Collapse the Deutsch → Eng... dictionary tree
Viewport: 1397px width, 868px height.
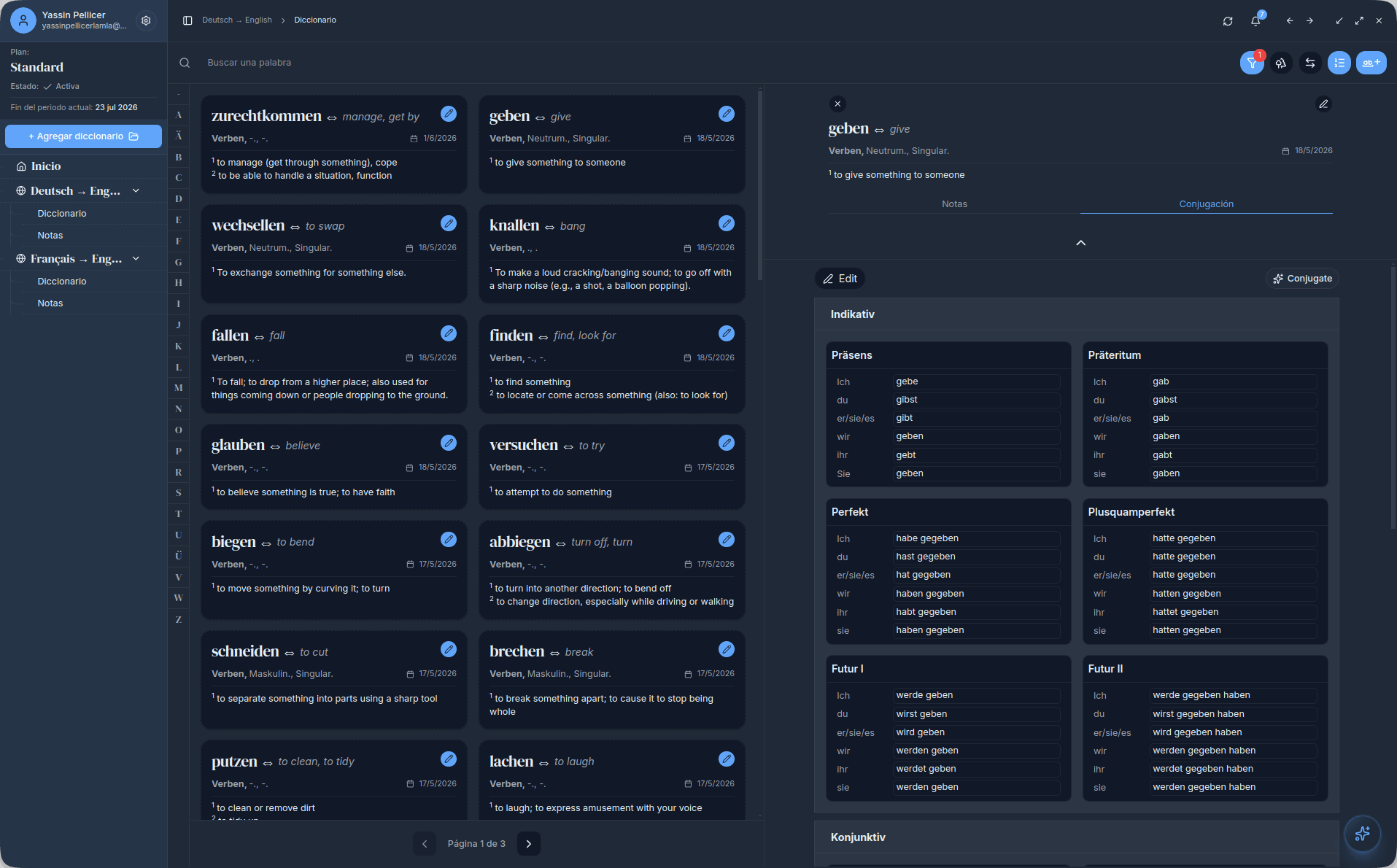136,191
